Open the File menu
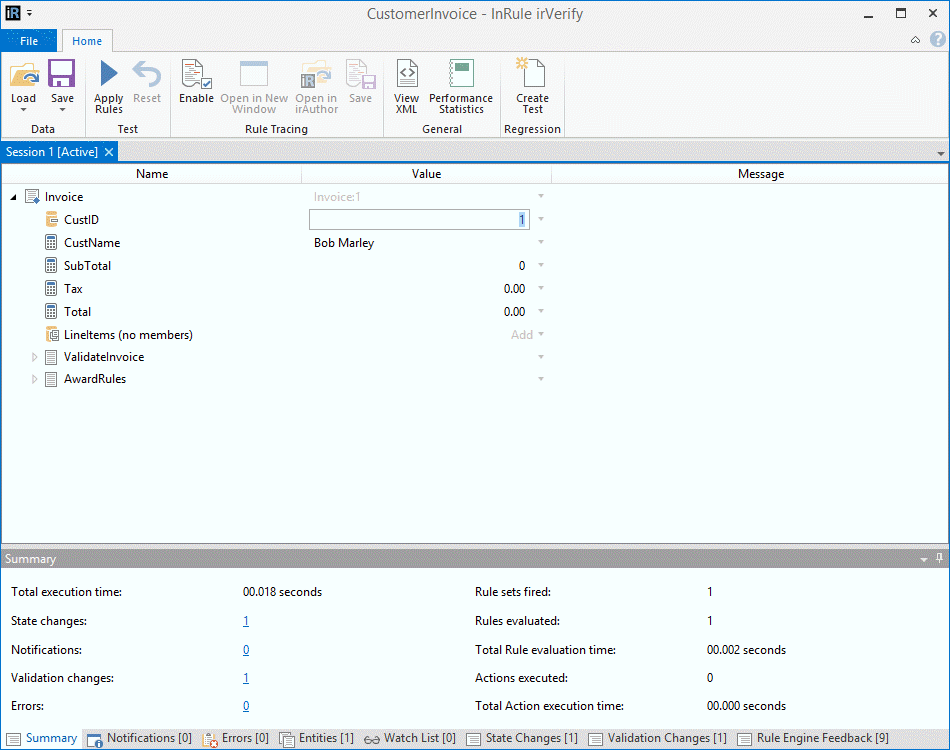 point(29,41)
